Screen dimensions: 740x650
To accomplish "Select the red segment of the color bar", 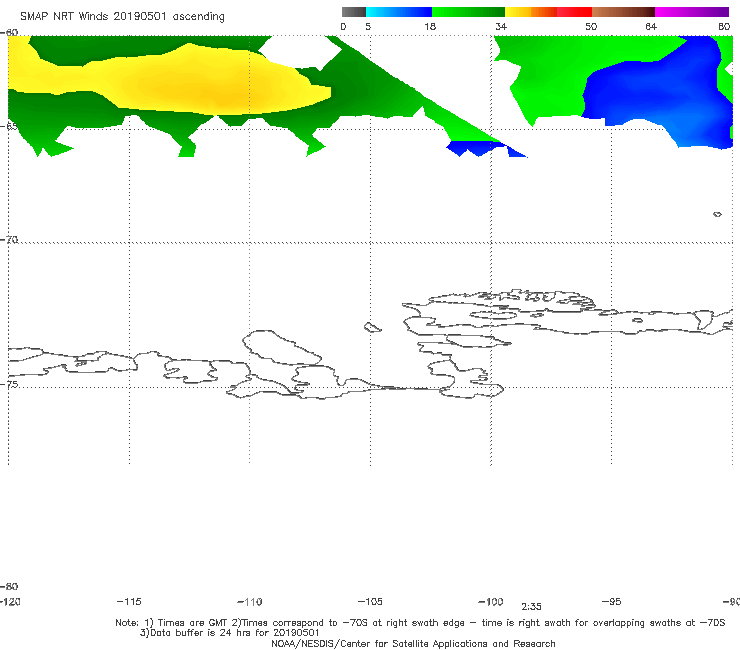I will pyautogui.click(x=574, y=12).
